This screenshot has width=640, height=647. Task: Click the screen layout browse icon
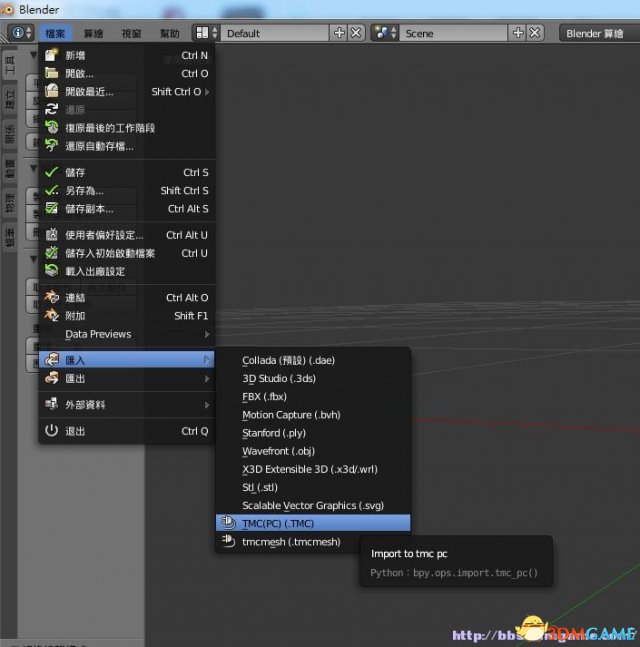coord(202,33)
